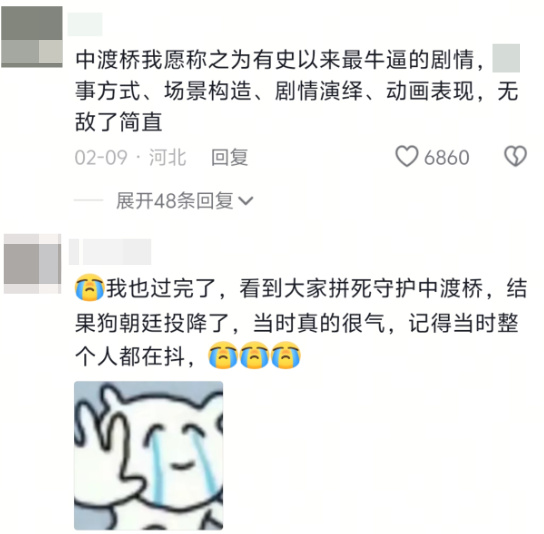This screenshot has width=544, height=534.
Task: Click the chevron next to 展开48条回复
Action: point(246,201)
